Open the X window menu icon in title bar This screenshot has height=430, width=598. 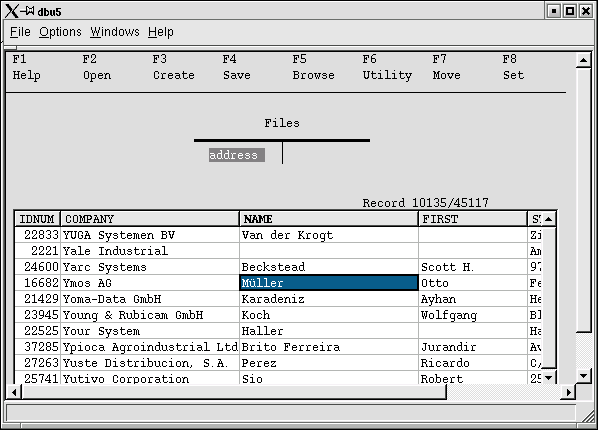(x=11, y=11)
